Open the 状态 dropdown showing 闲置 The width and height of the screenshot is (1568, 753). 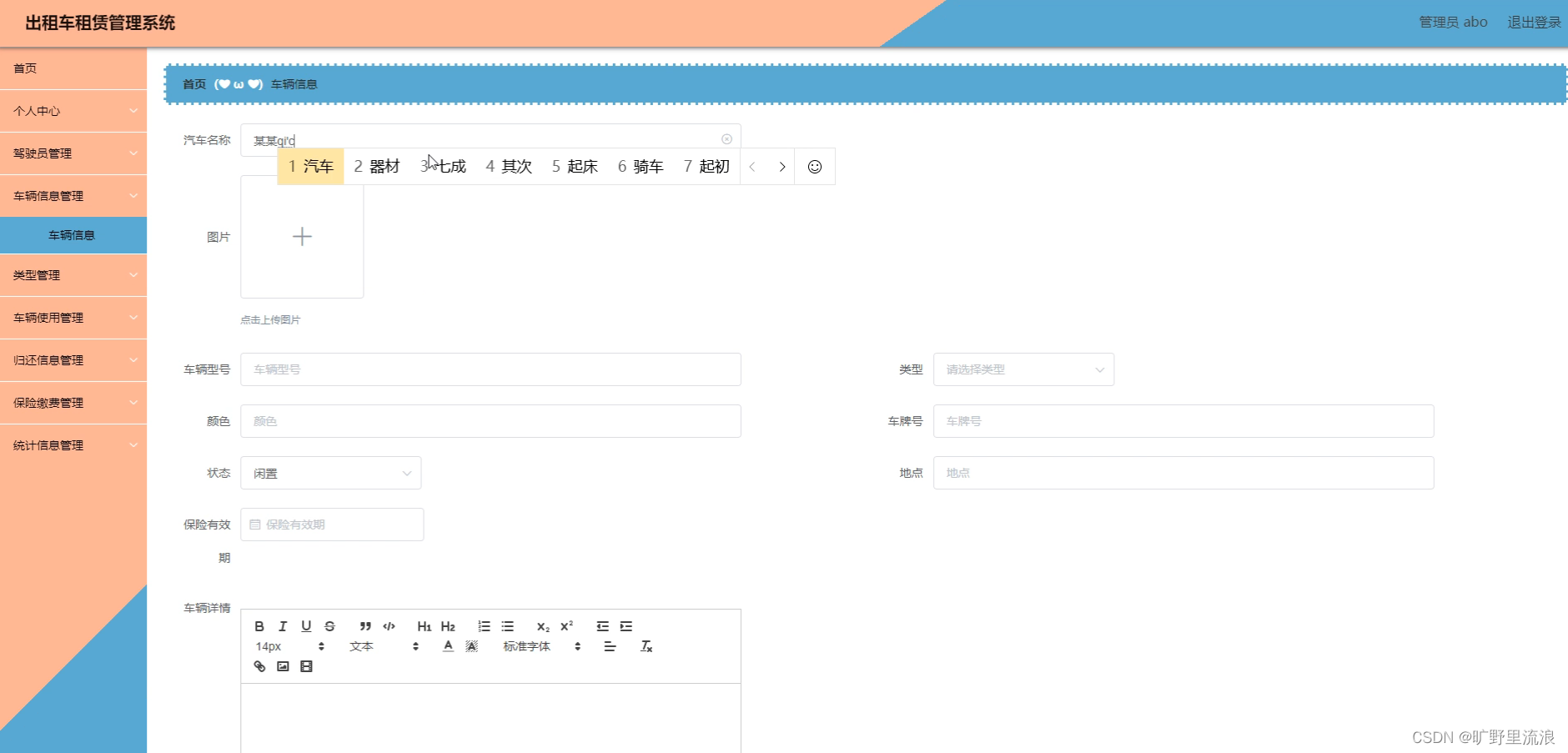click(x=330, y=473)
